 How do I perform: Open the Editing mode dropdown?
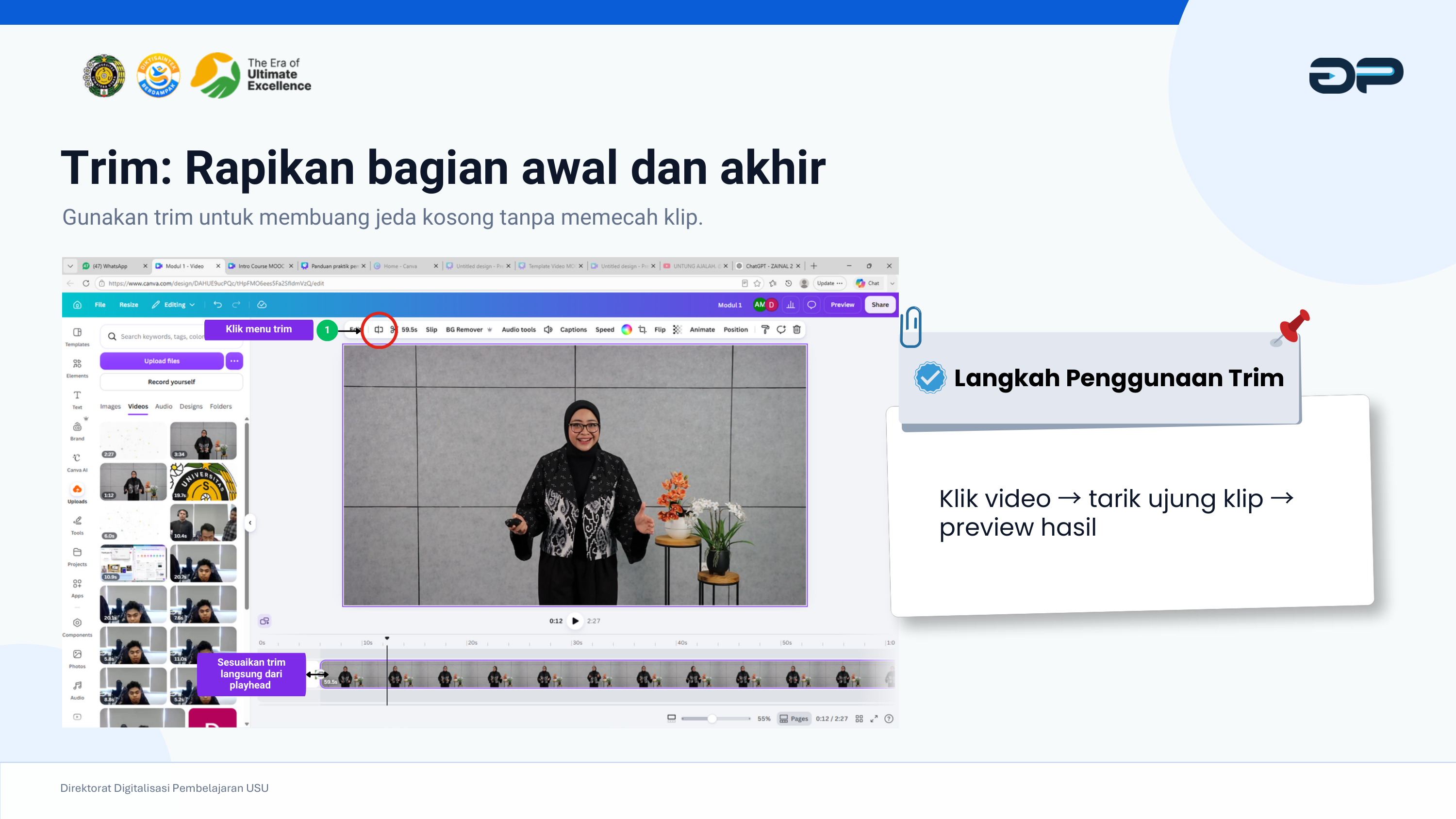point(173,305)
